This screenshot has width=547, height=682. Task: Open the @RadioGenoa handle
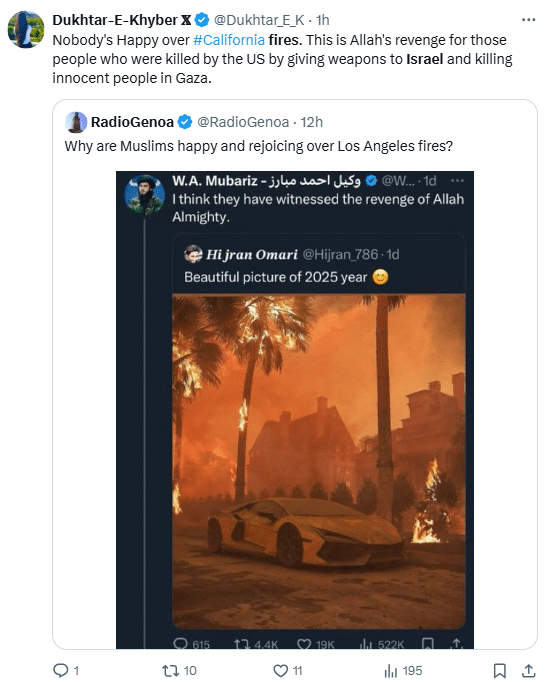point(243,122)
